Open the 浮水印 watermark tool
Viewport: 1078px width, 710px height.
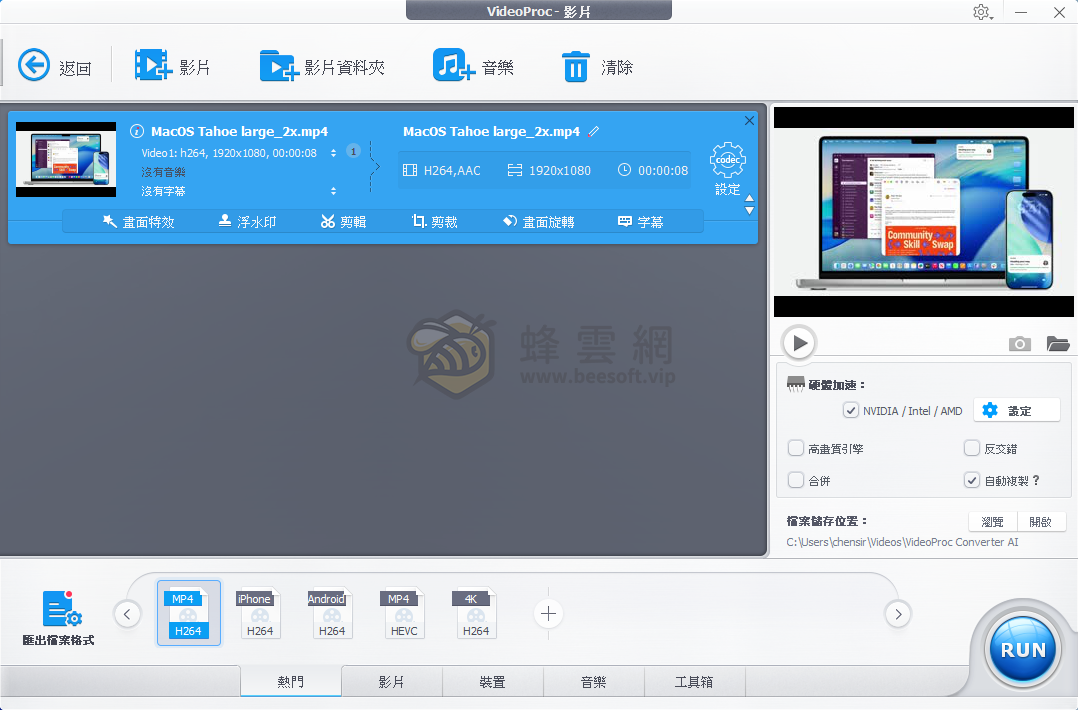click(x=247, y=221)
